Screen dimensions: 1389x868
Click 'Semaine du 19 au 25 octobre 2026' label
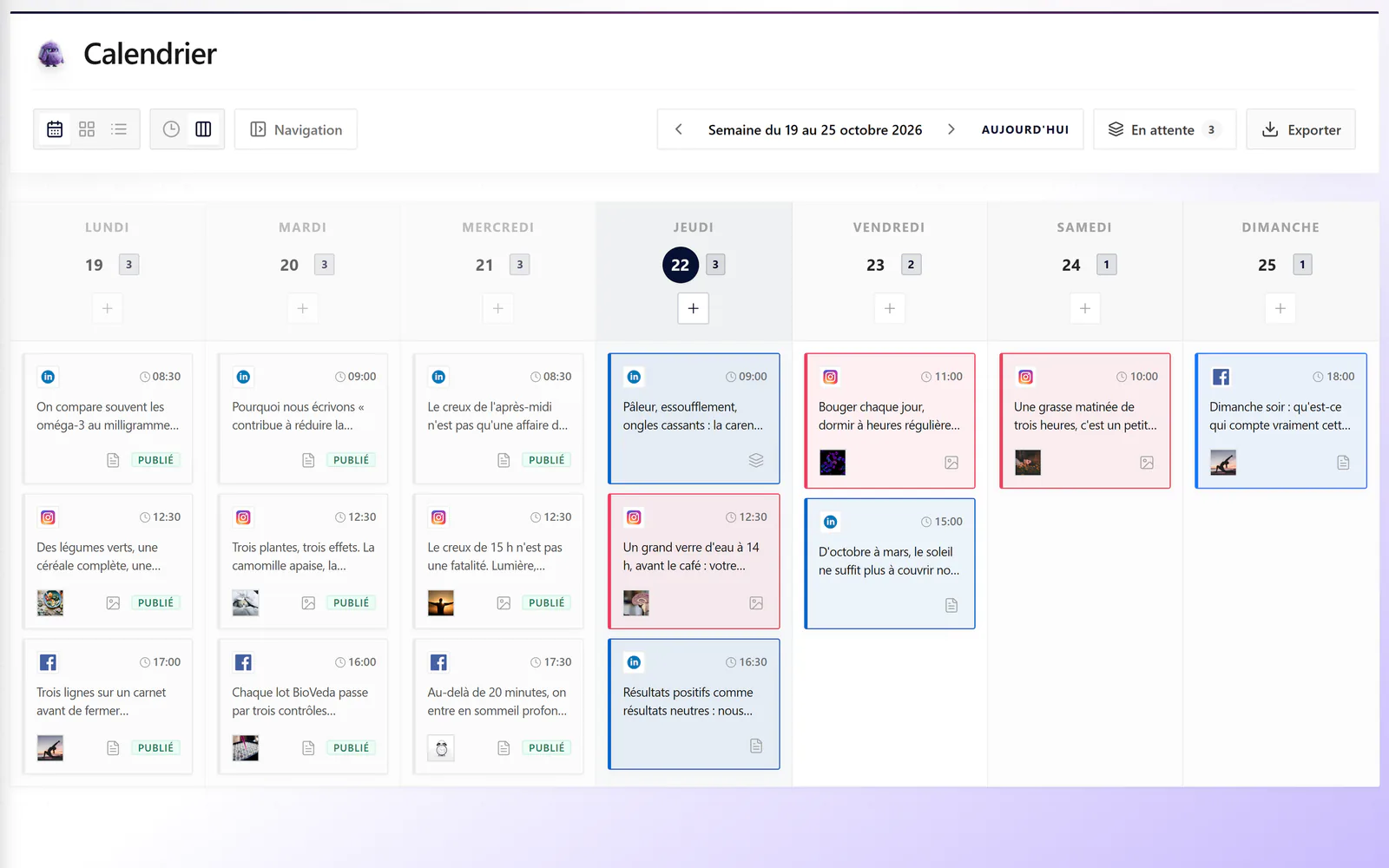tap(815, 129)
